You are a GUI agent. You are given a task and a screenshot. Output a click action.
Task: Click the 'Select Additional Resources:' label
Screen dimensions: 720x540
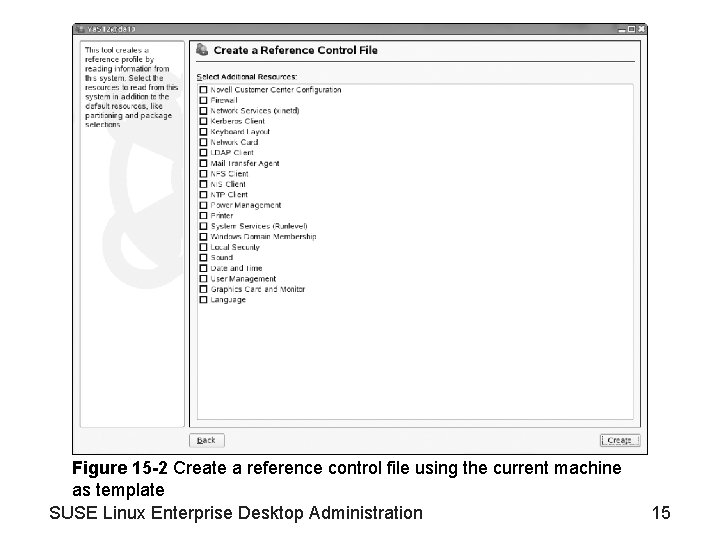[x=247, y=77]
